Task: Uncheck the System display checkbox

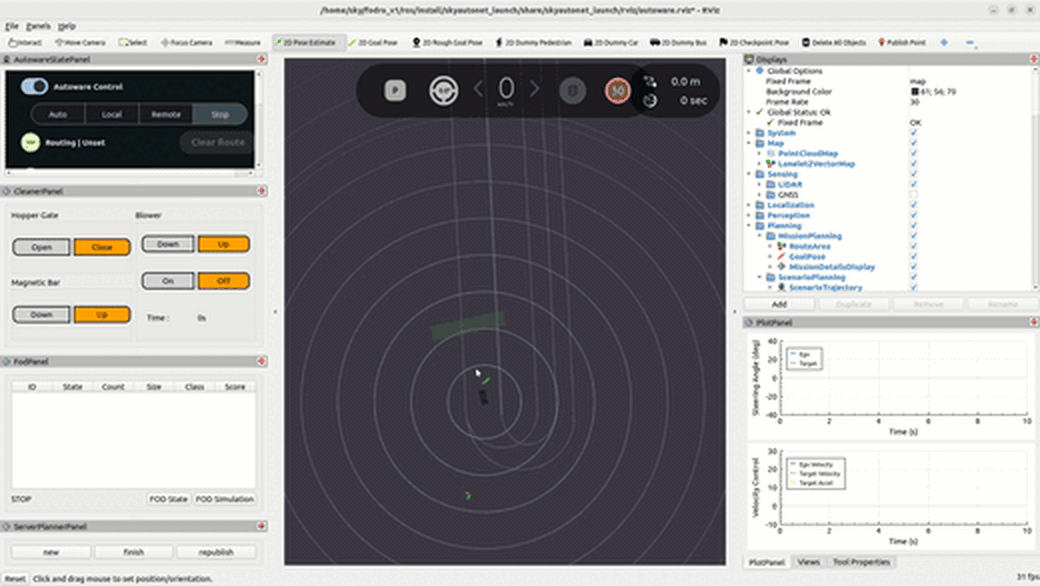Action: point(913,133)
